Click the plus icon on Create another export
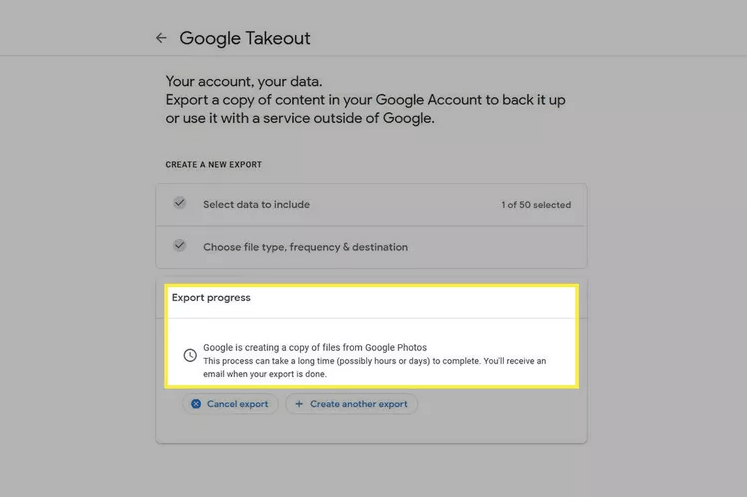The height and width of the screenshot is (497, 747). coord(299,404)
